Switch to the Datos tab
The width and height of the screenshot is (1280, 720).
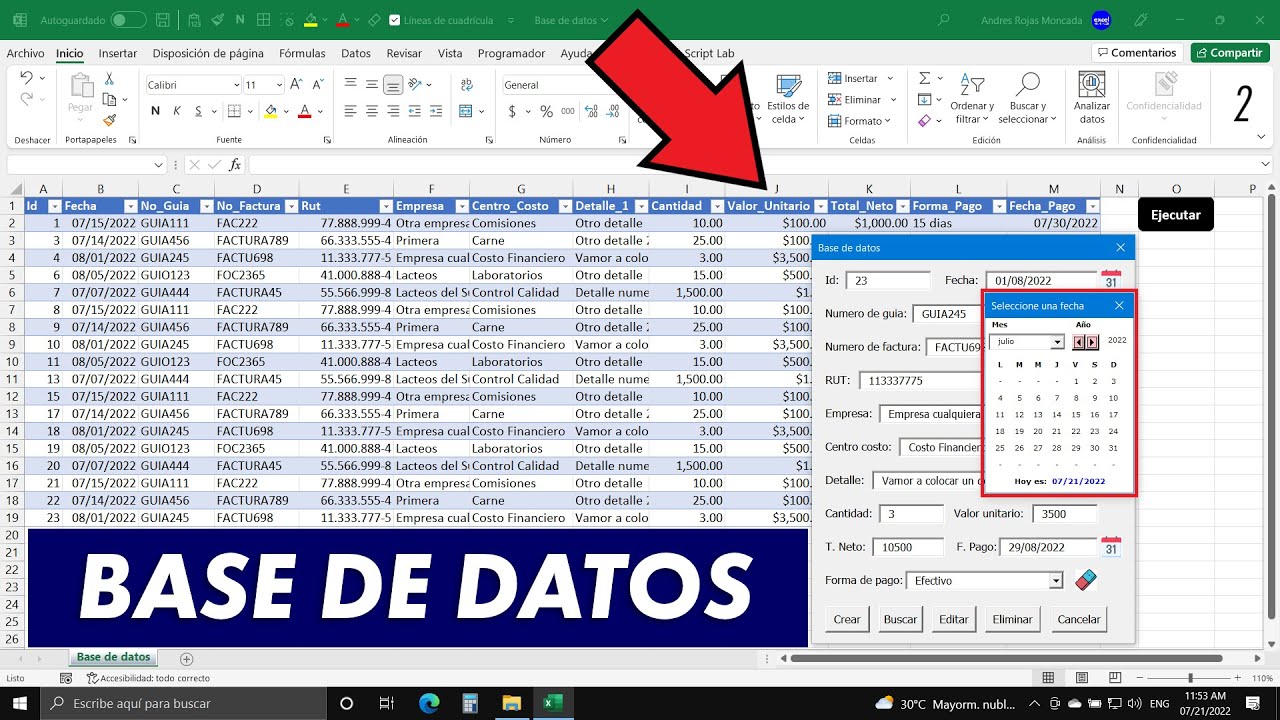356,53
